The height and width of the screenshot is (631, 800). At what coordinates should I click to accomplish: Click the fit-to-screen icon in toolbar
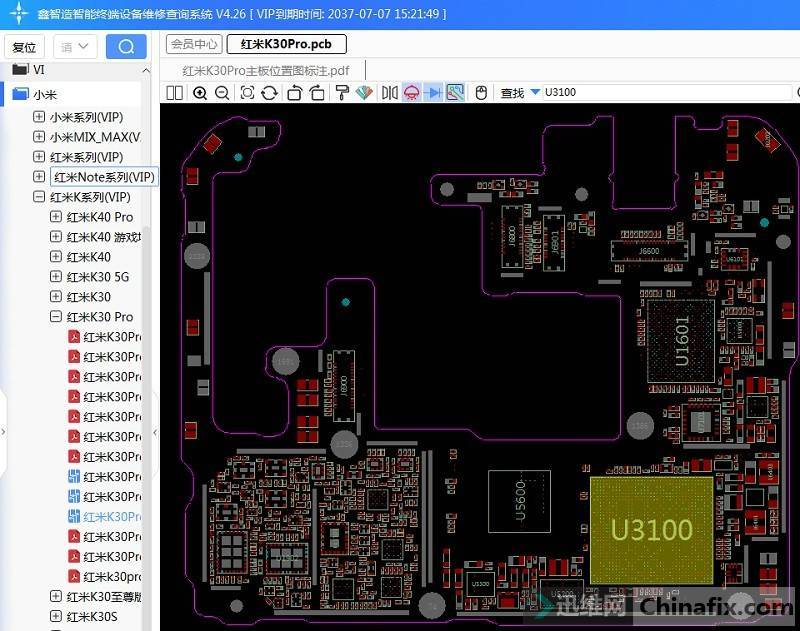tap(246, 93)
